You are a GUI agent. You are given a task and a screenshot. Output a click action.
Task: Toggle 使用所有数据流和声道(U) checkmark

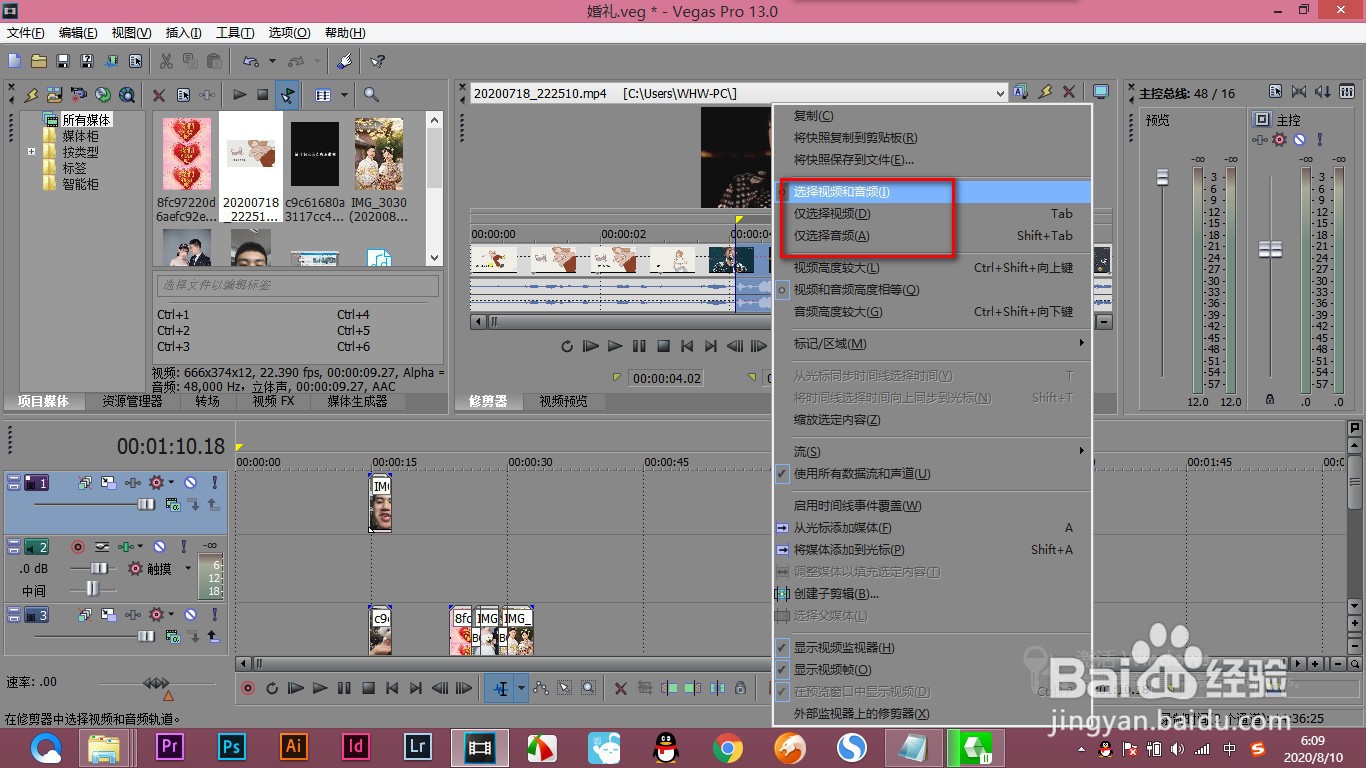pos(932,474)
